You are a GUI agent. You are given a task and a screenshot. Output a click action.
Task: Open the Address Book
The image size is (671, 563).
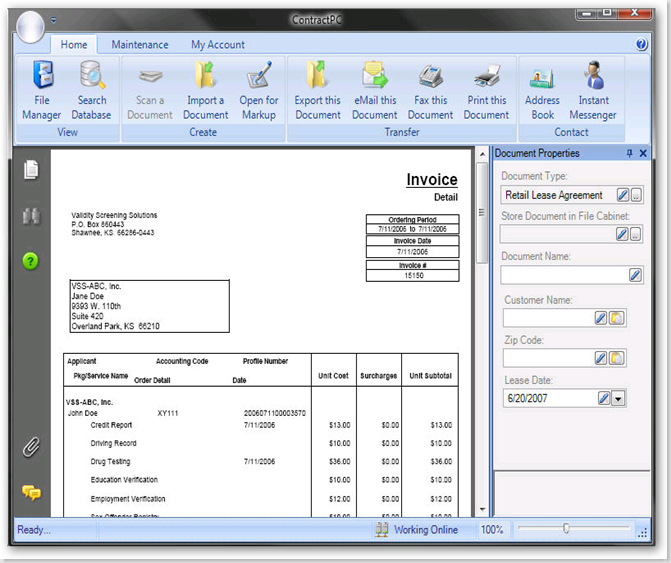[x=543, y=91]
